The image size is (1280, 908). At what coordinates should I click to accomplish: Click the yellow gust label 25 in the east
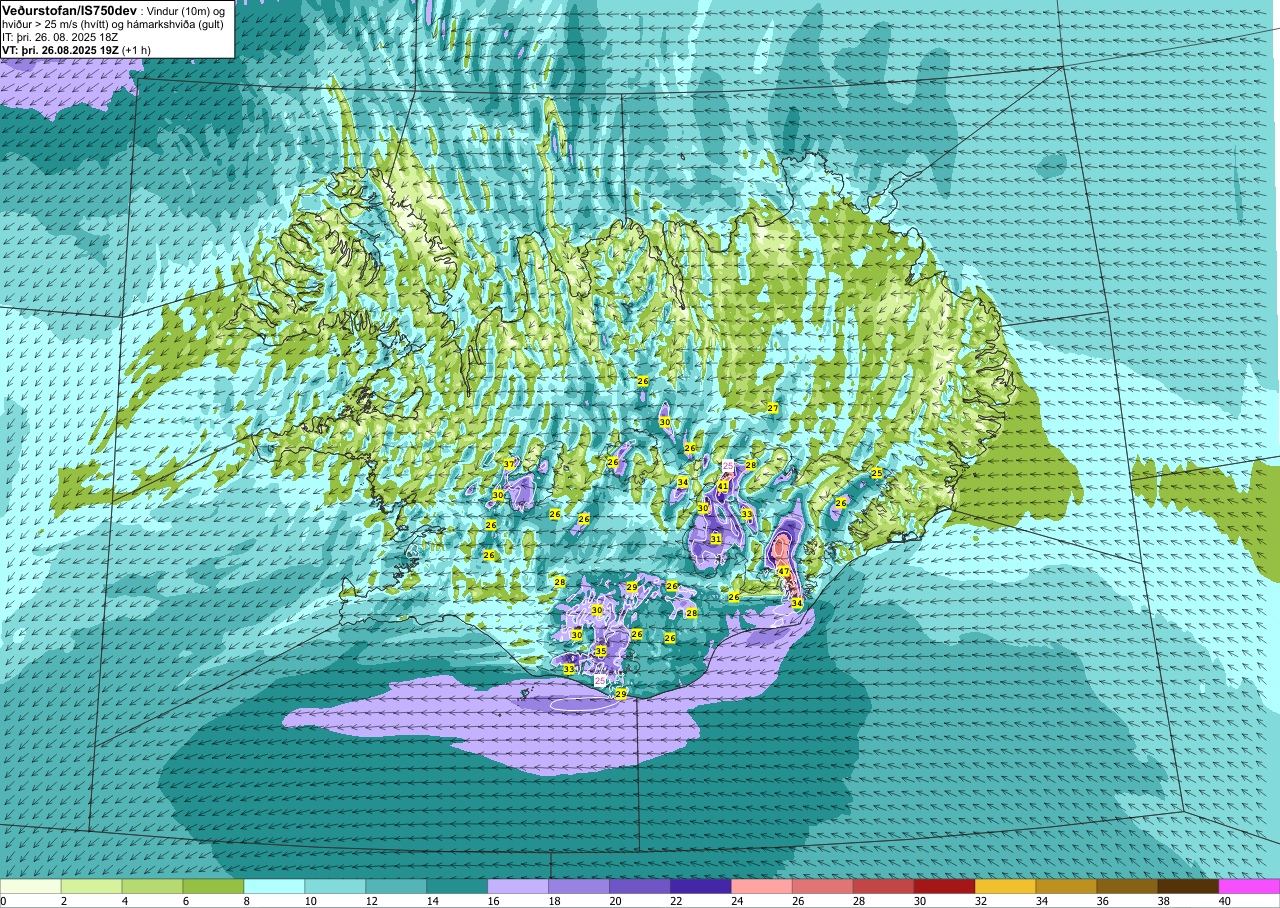coord(877,473)
